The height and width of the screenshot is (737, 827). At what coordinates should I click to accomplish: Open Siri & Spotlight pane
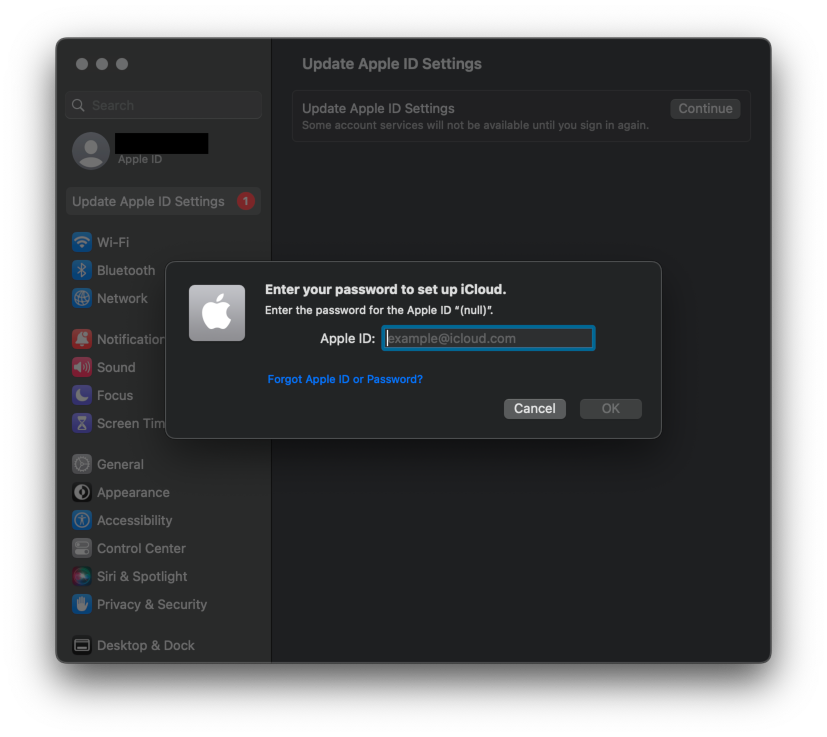point(142,576)
